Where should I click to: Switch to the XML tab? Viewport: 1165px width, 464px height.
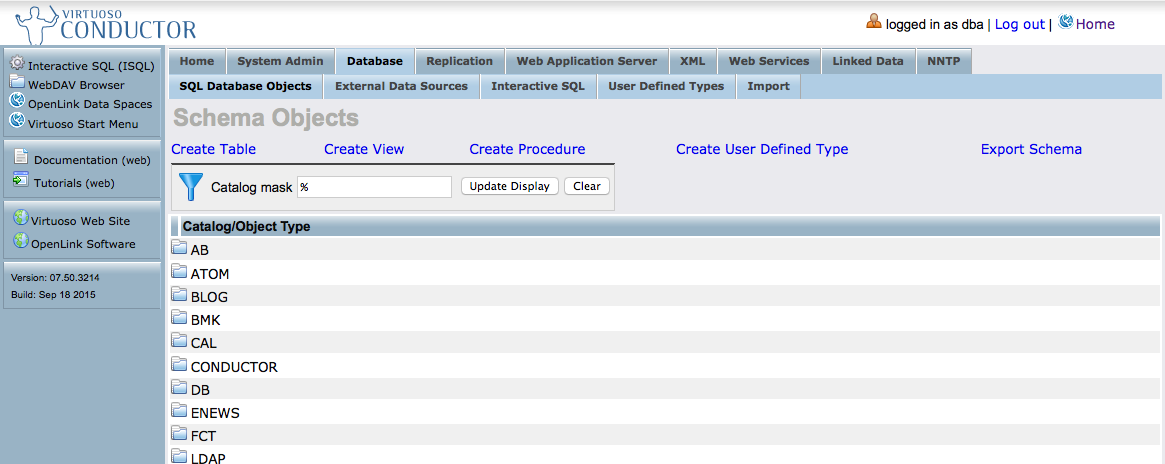[x=692, y=61]
